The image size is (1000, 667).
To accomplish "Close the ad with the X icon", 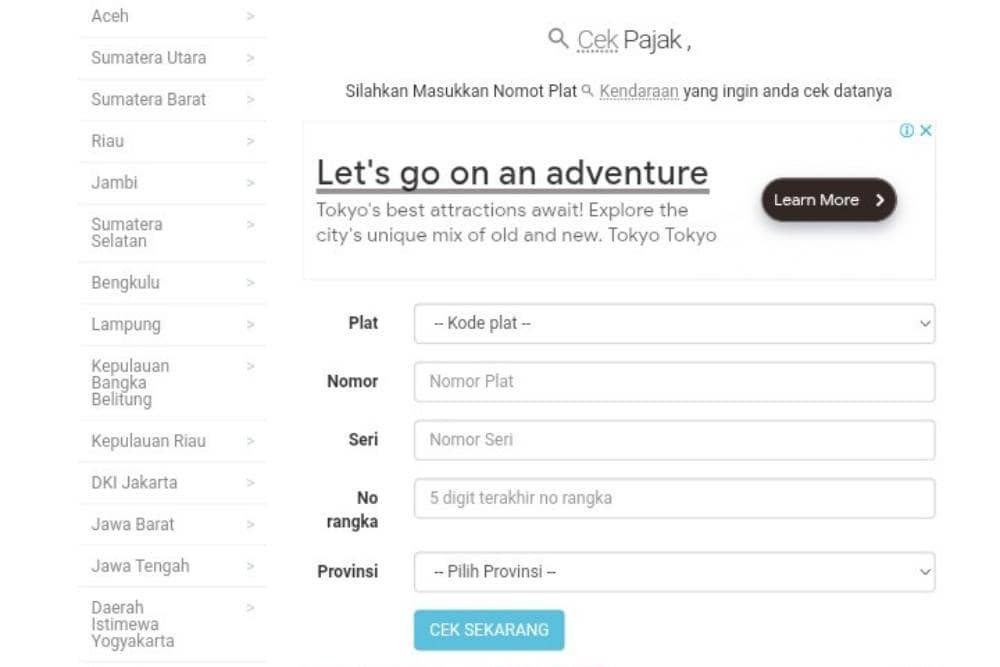I will [x=926, y=131].
